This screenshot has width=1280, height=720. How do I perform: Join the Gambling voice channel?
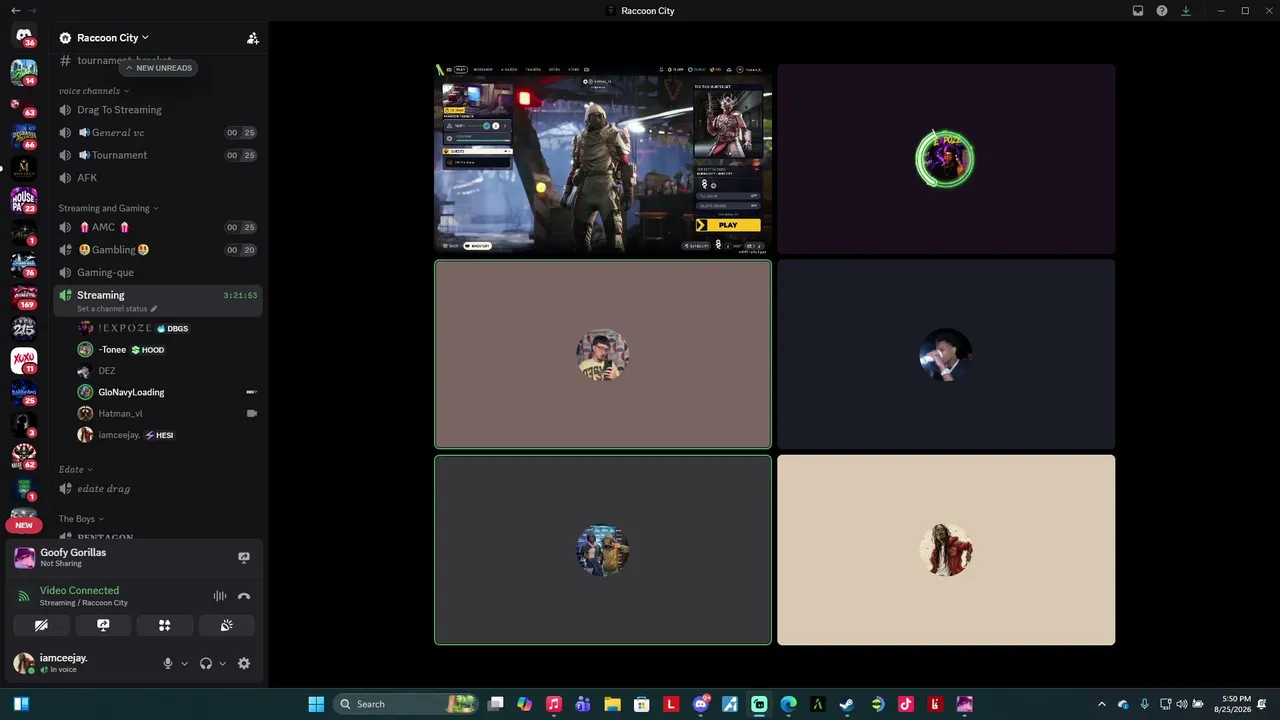[x=158, y=250]
